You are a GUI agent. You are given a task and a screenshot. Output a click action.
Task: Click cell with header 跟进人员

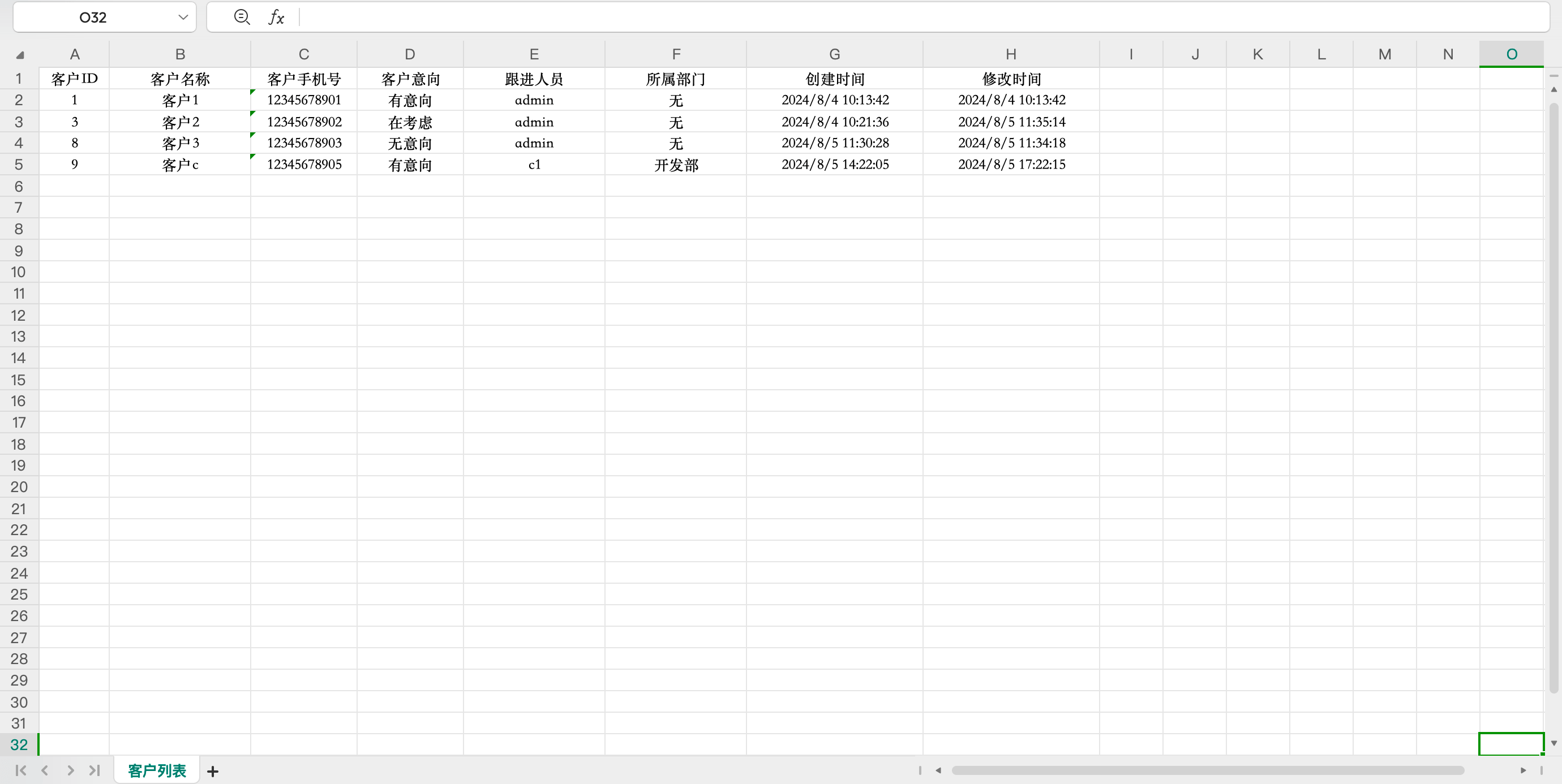pyautogui.click(x=534, y=79)
